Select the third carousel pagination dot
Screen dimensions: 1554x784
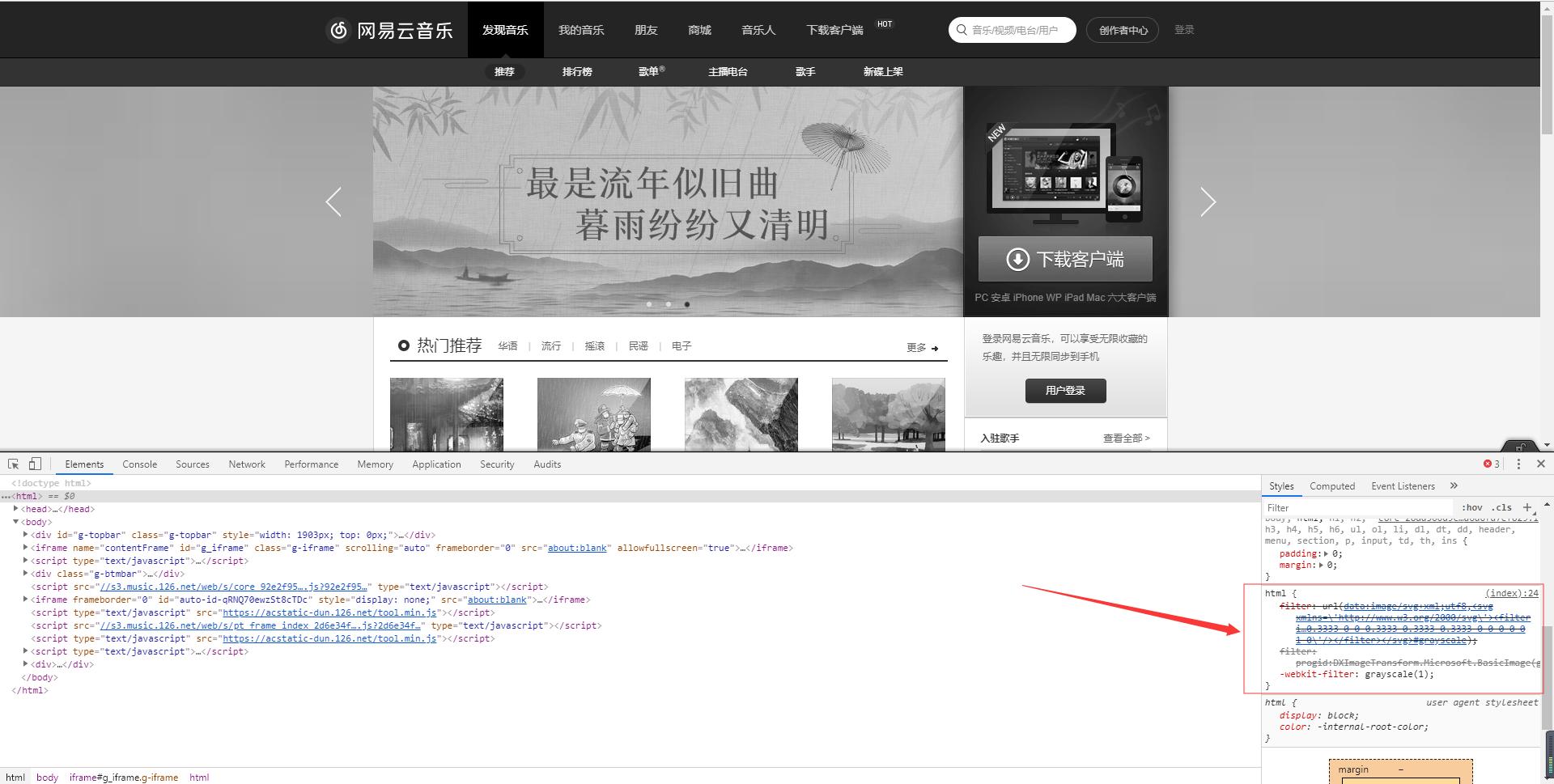(x=687, y=303)
